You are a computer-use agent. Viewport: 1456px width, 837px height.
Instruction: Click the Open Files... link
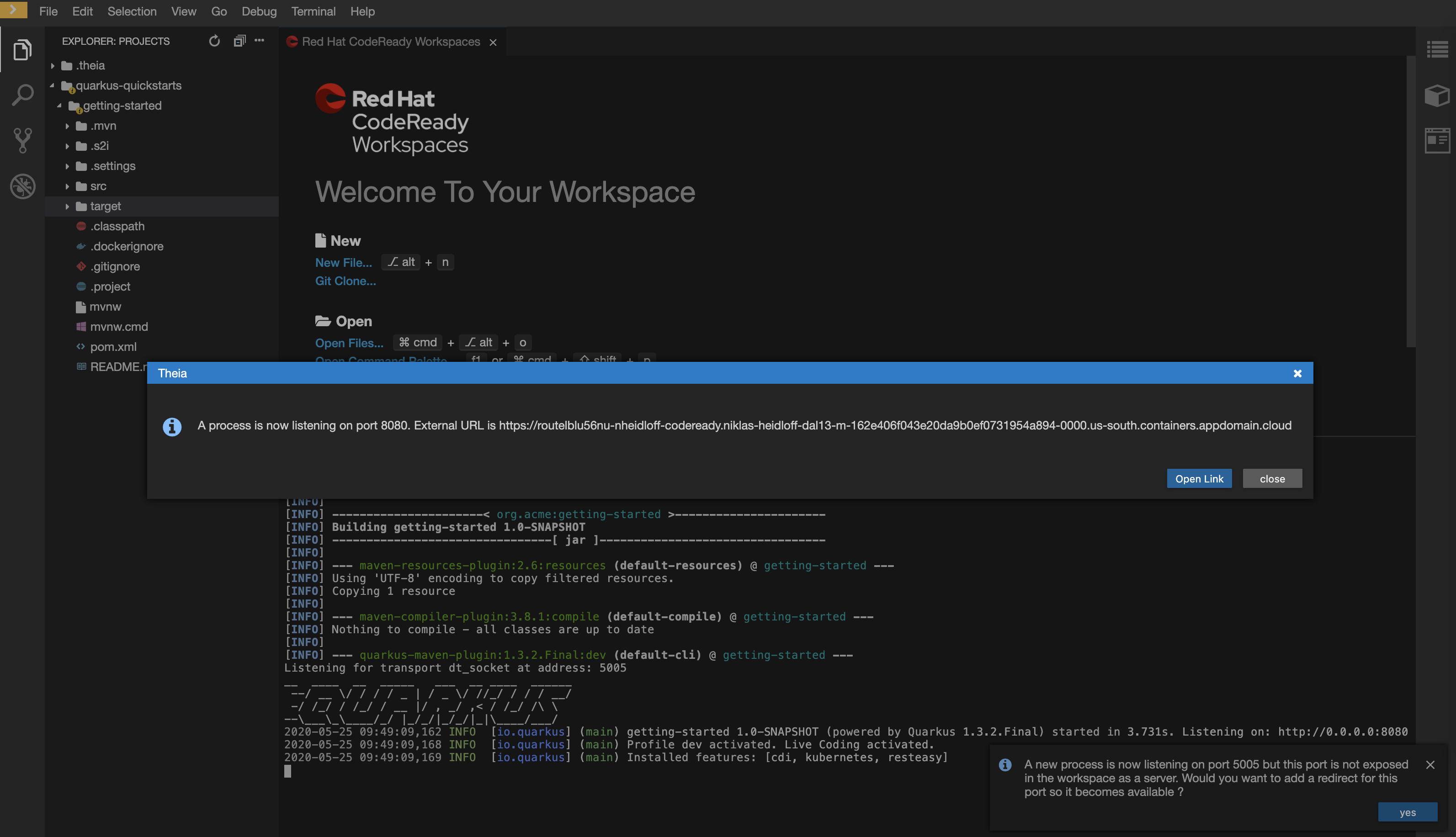pos(349,343)
